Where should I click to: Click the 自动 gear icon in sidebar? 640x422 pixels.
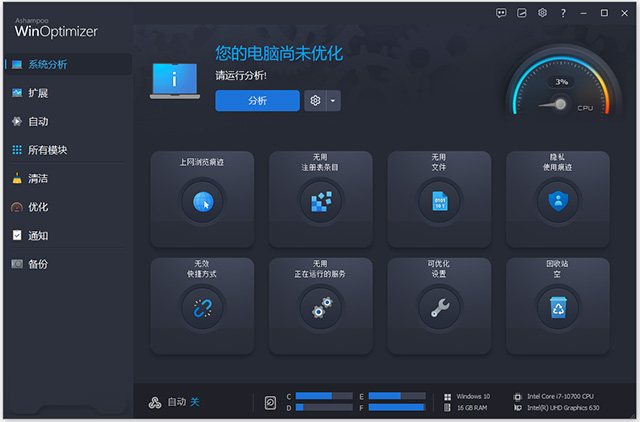click(x=17, y=122)
